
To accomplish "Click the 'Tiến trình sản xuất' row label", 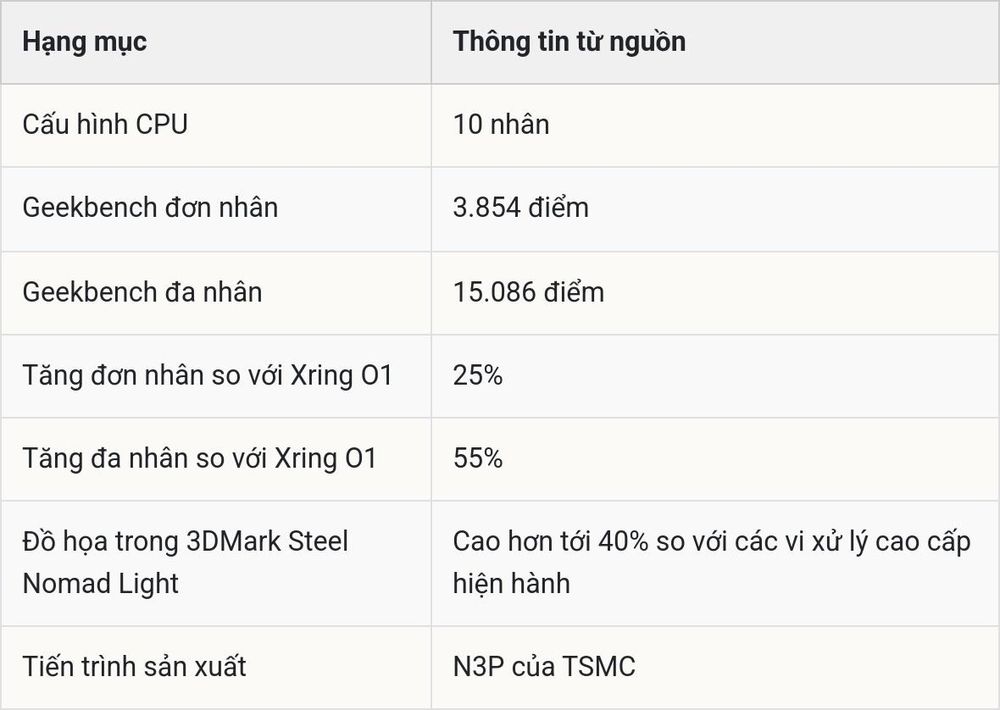I will coord(134,667).
